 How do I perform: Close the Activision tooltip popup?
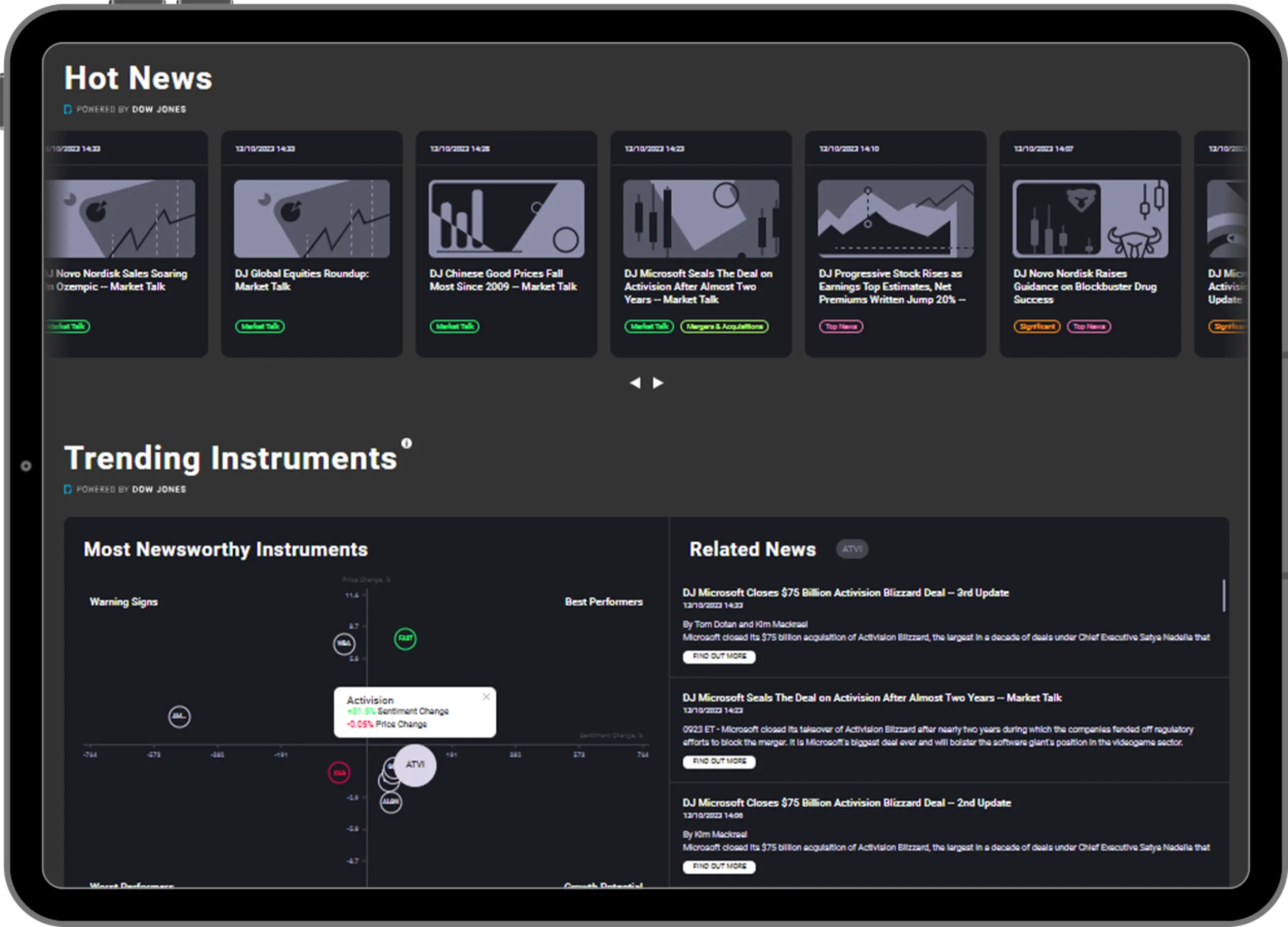click(486, 697)
